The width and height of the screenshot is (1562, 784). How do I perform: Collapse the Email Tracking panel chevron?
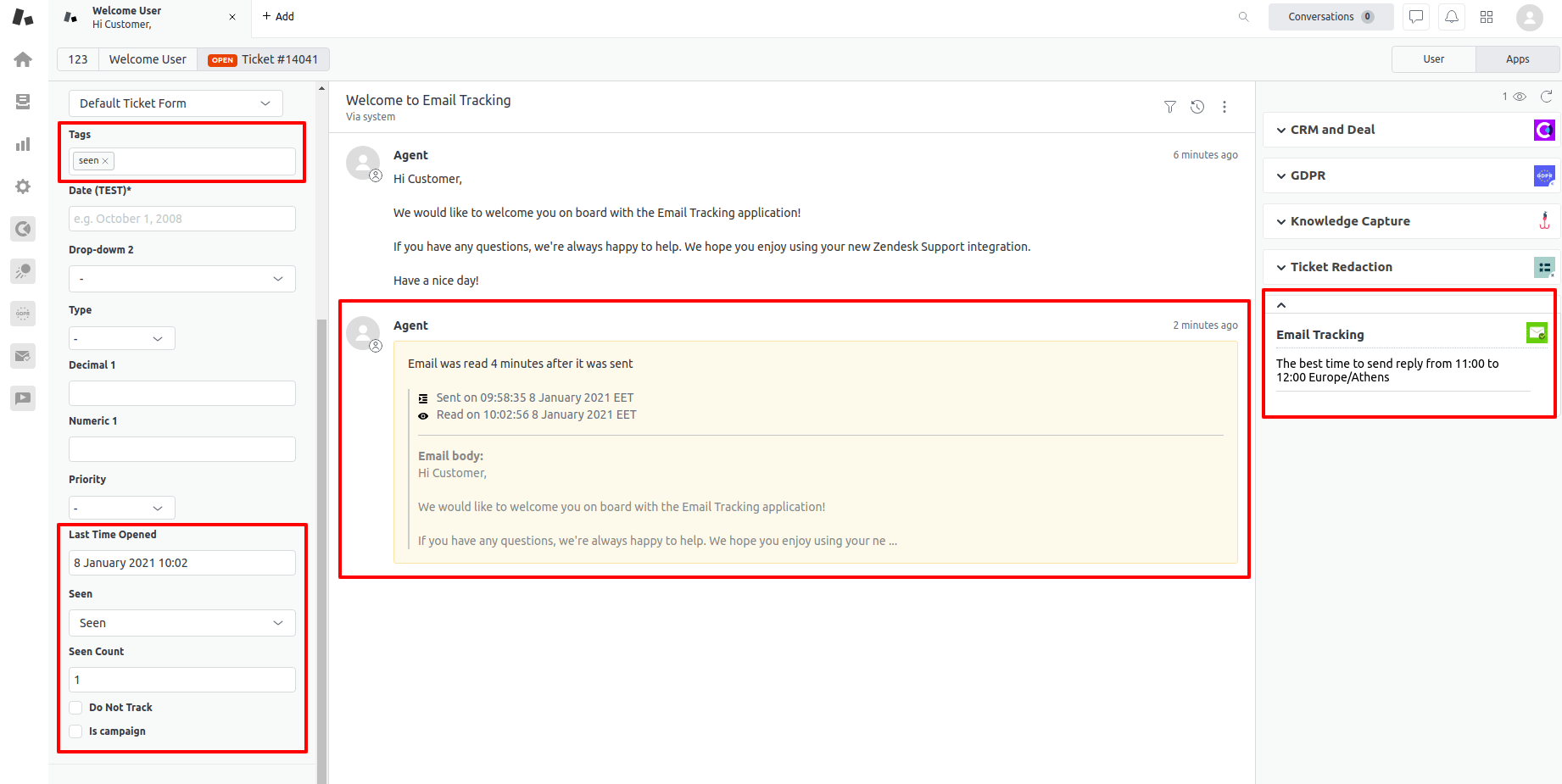coord(1281,304)
